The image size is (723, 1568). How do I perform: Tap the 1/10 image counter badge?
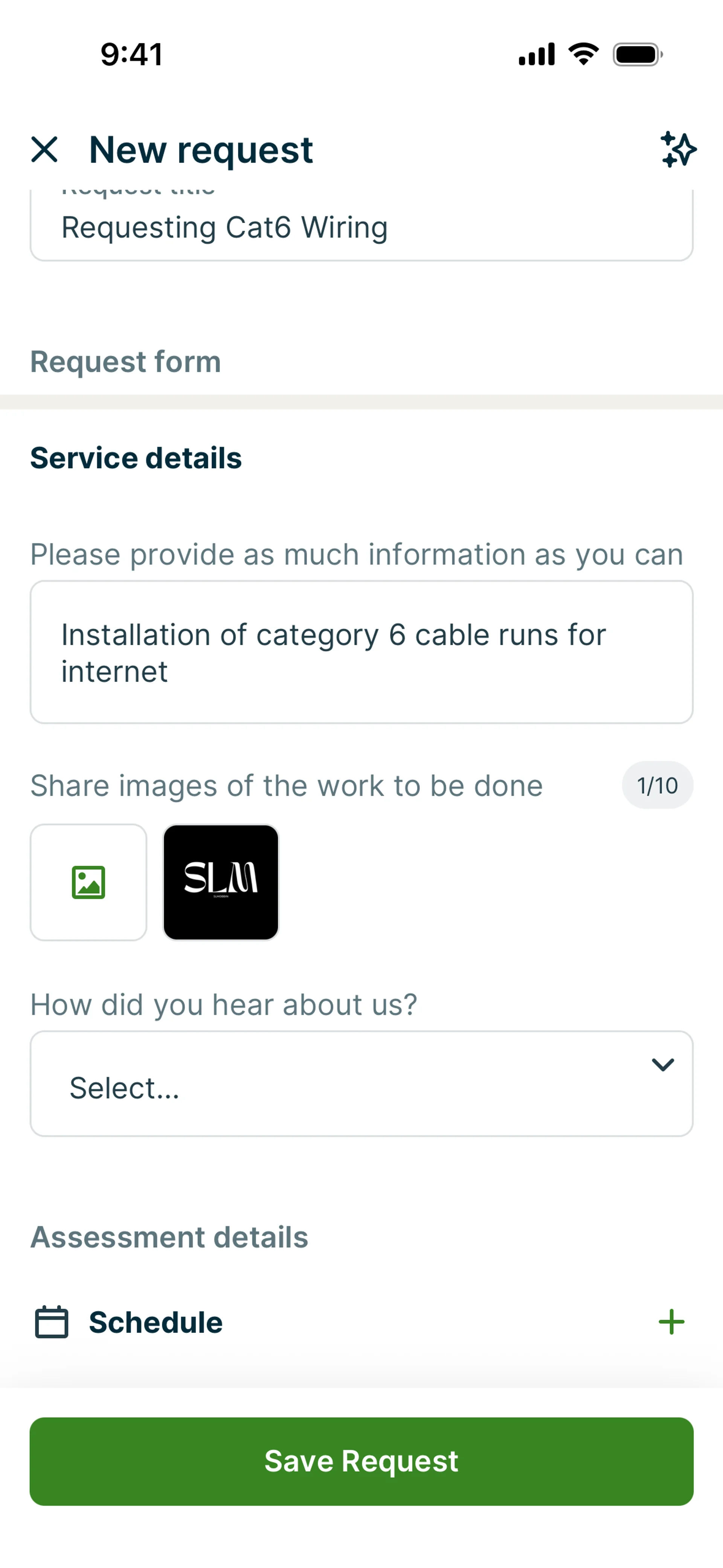[x=657, y=785]
